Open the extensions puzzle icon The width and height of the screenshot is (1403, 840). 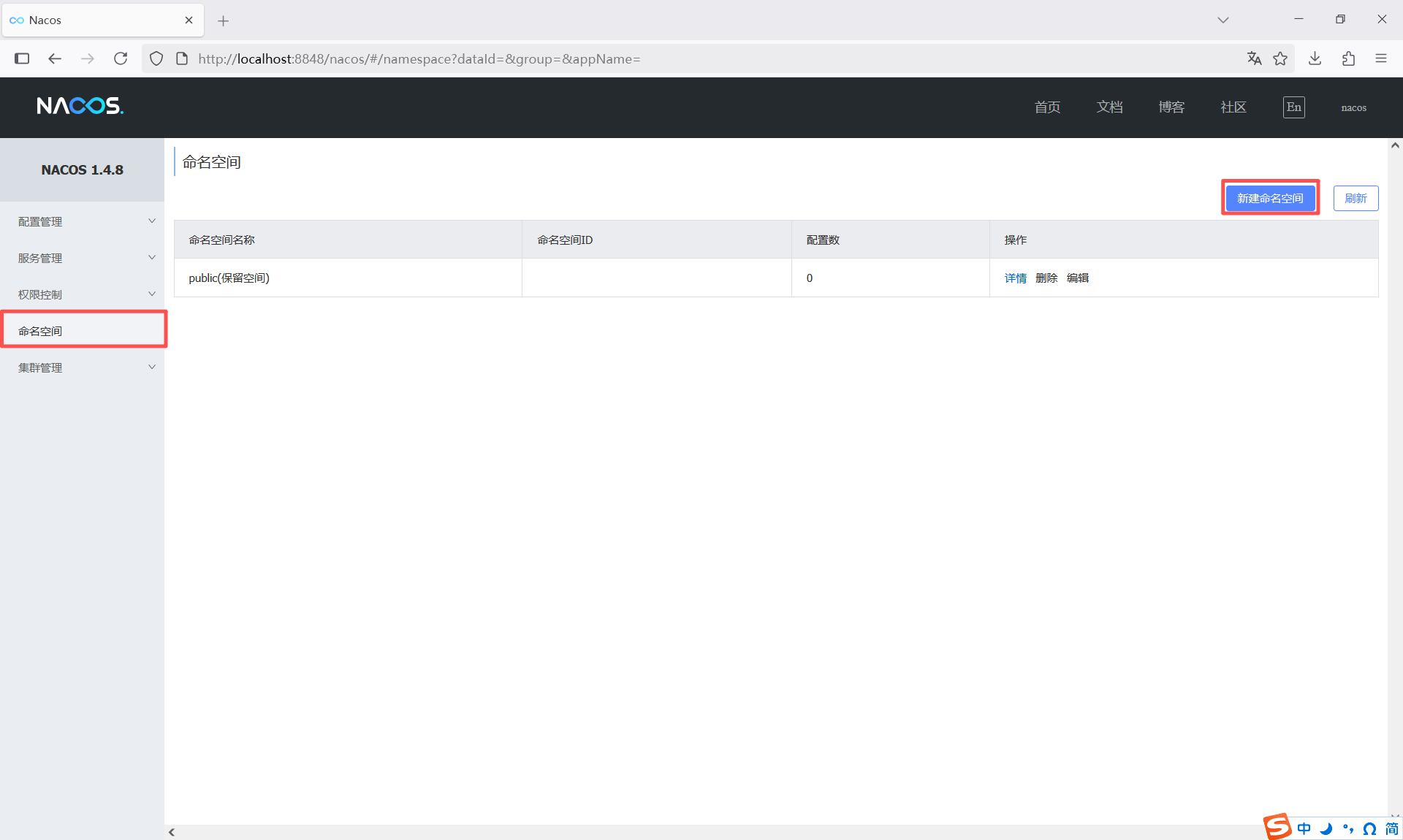1348,58
